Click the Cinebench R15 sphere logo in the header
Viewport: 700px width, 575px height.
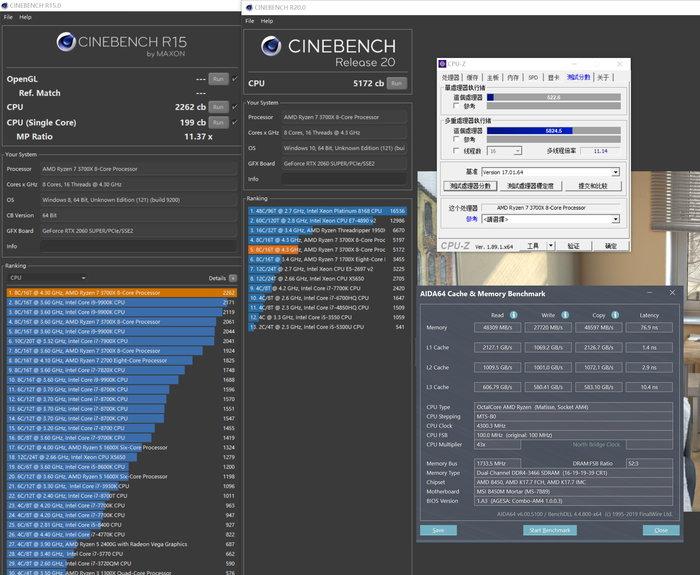[x=66, y=42]
